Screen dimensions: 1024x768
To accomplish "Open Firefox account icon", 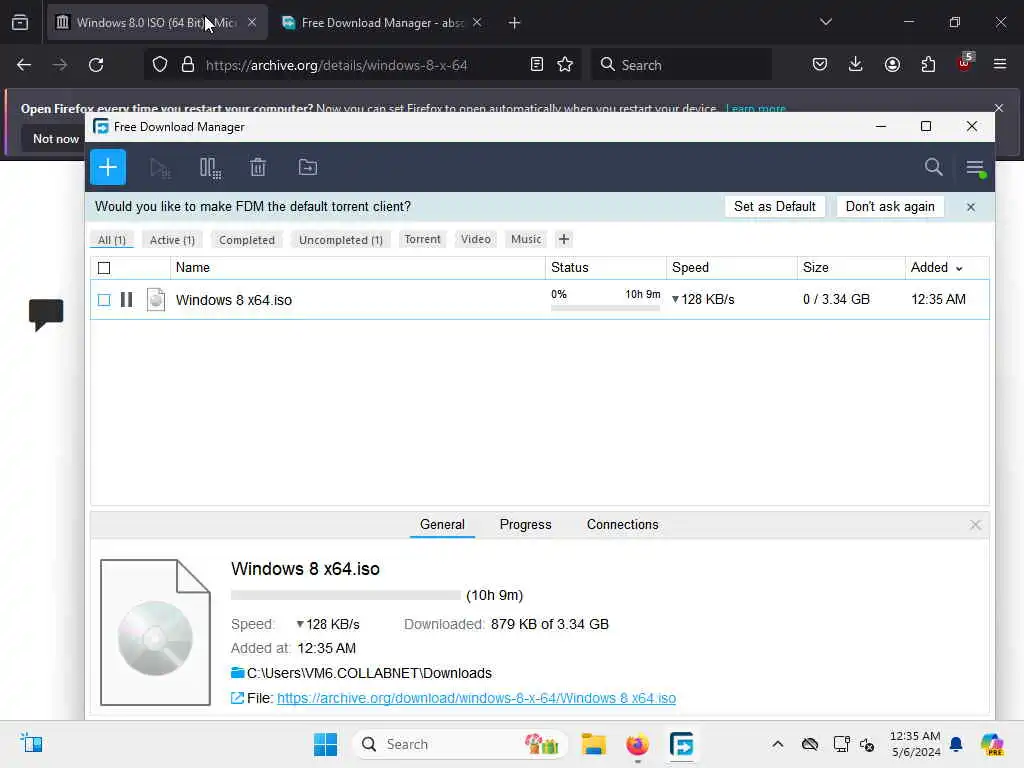I will (892, 64).
